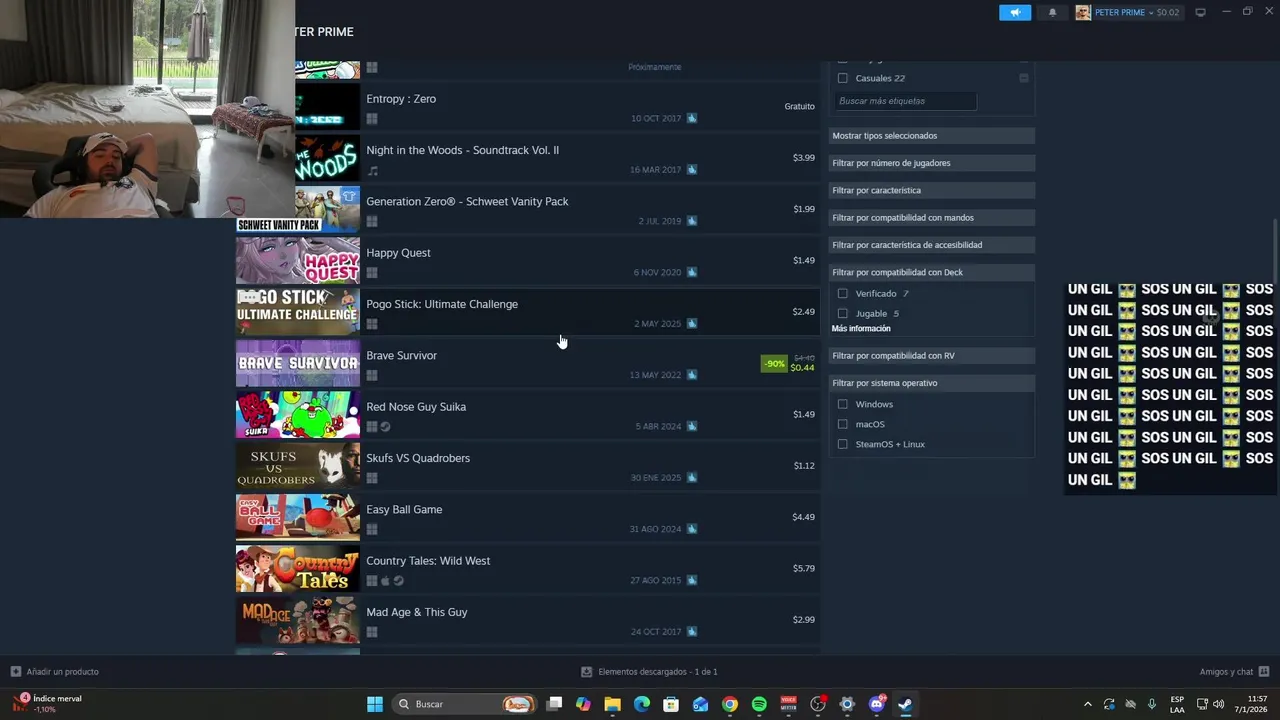Click the review thumbs-up icon on Happy Quest
This screenshot has width=1280, height=720.
(692, 272)
